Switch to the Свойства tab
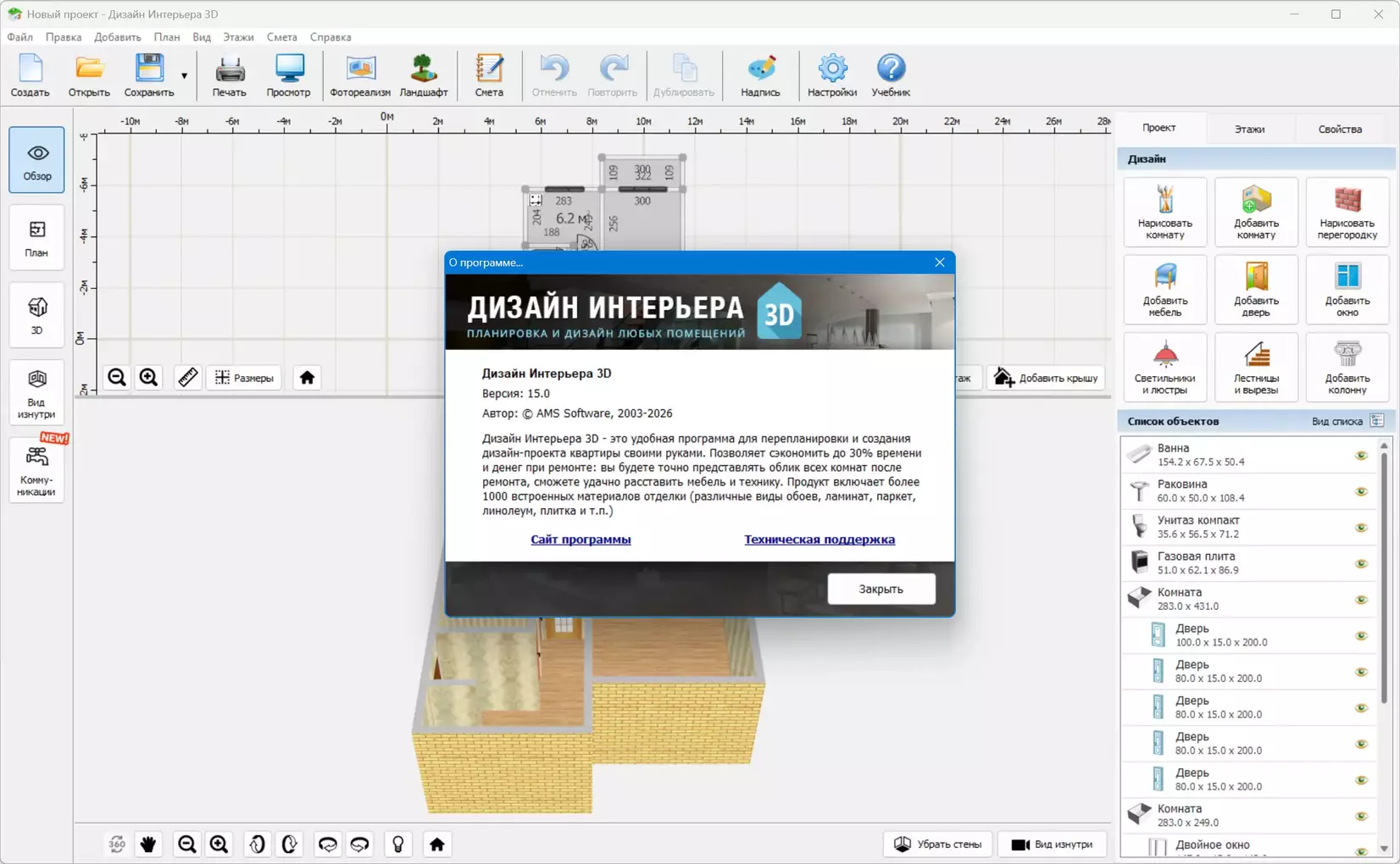1400x864 pixels. click(x=1339, y=129)
